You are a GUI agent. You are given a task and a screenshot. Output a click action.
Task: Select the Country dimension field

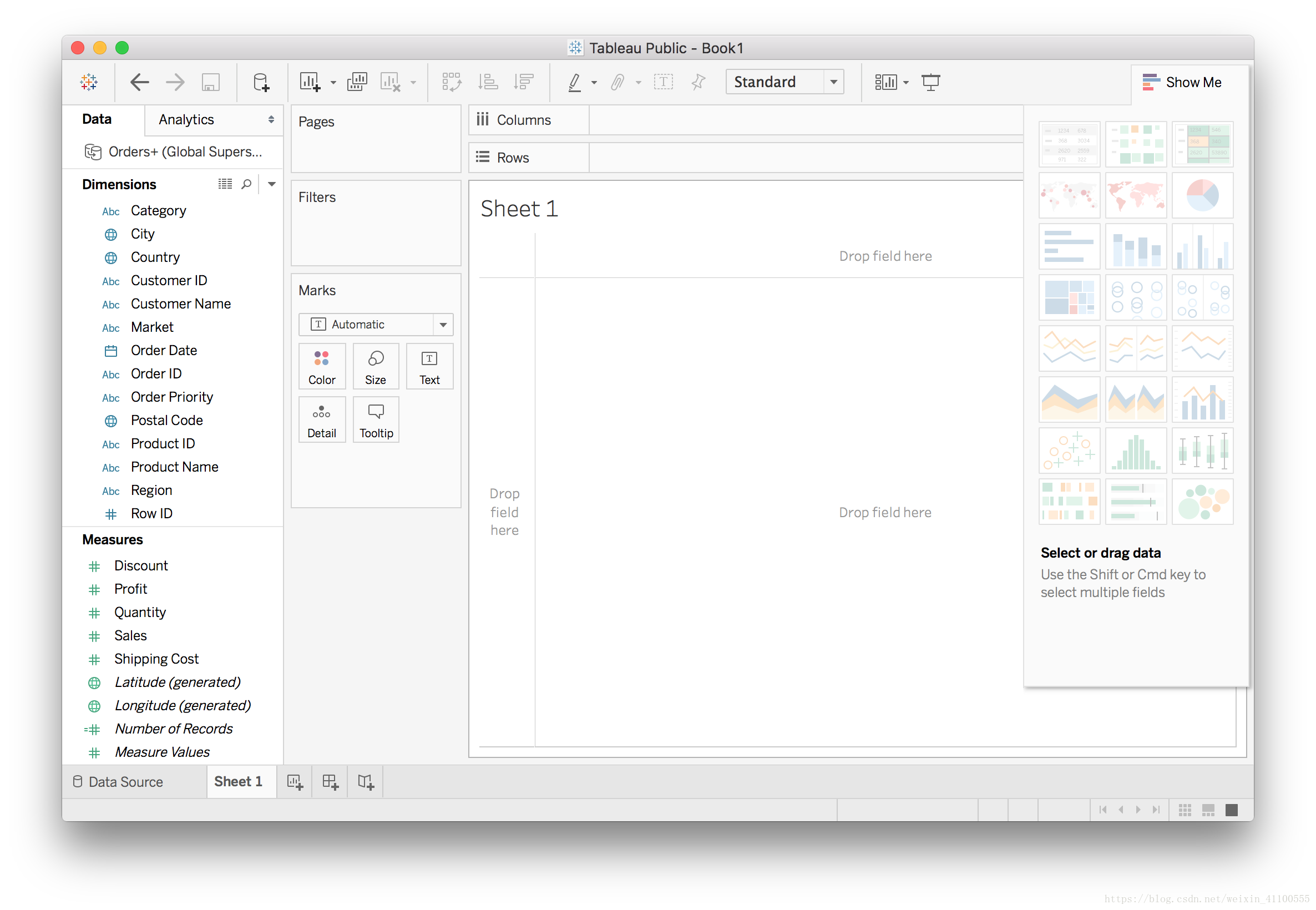(155, 257)
